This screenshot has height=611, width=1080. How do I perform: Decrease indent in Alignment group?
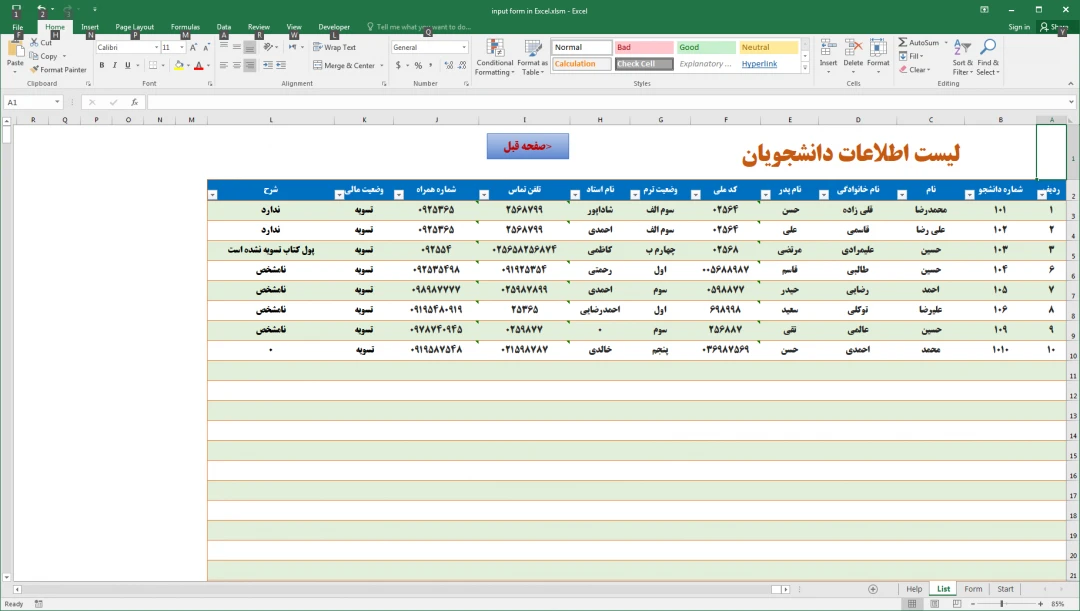[268, 65]
